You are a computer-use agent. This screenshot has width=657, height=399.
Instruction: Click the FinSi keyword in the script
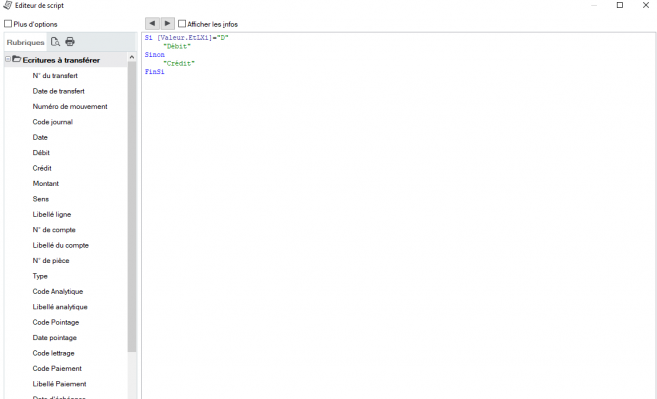155,72
